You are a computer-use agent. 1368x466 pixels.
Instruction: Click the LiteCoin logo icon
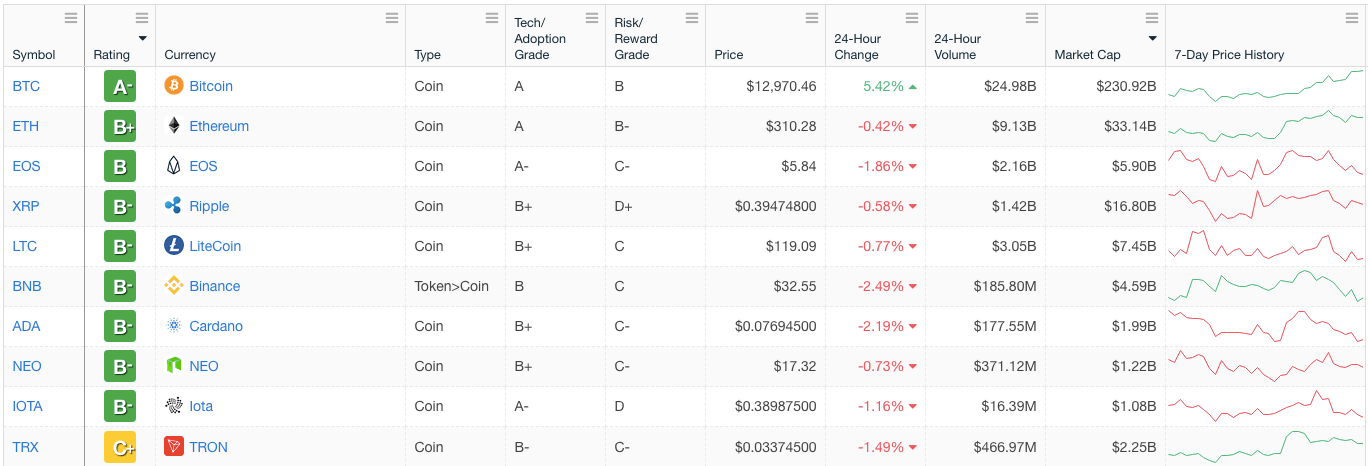(x=174, y=246)
